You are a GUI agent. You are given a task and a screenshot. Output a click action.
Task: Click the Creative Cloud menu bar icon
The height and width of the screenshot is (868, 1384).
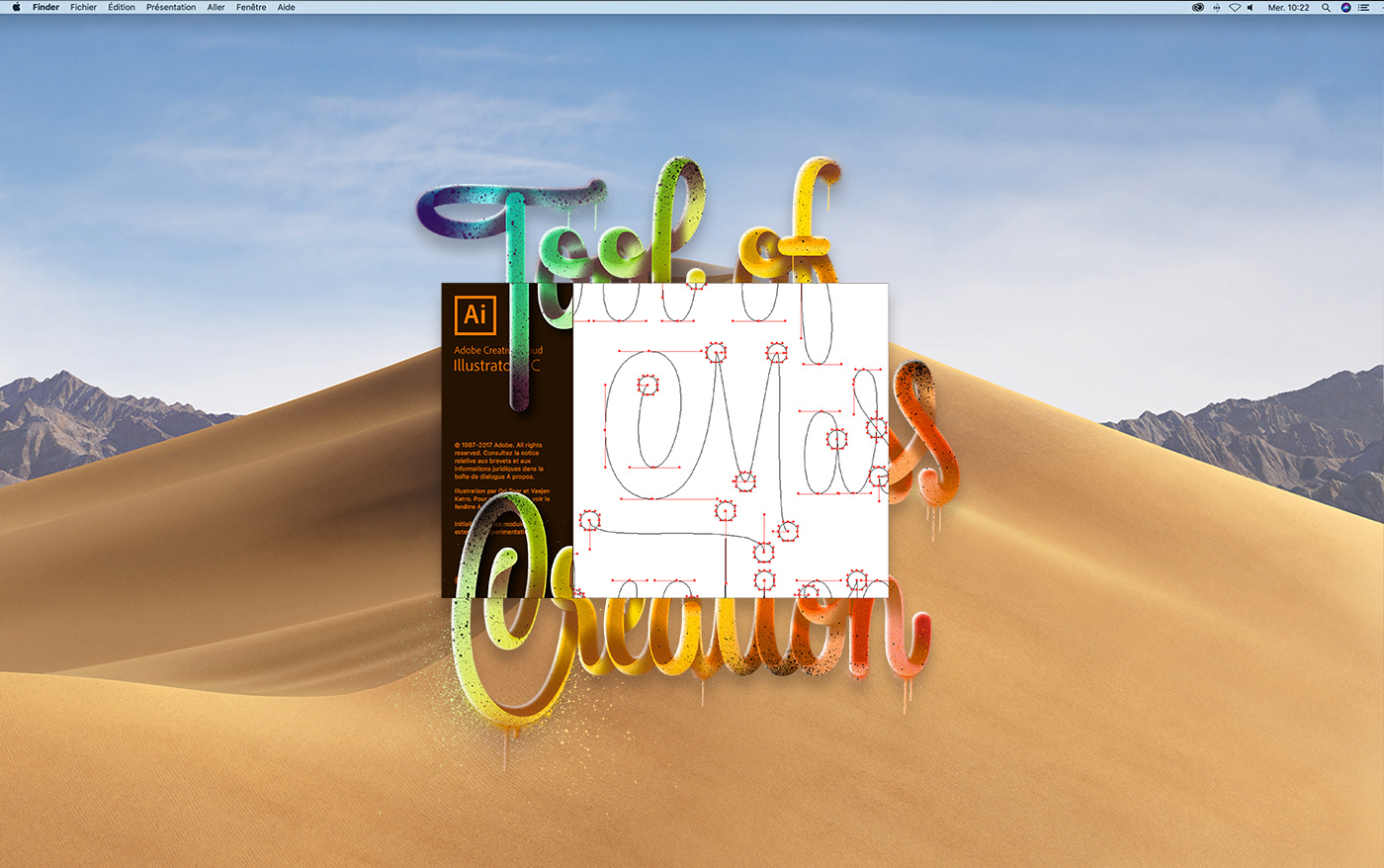pos(1198,7)
